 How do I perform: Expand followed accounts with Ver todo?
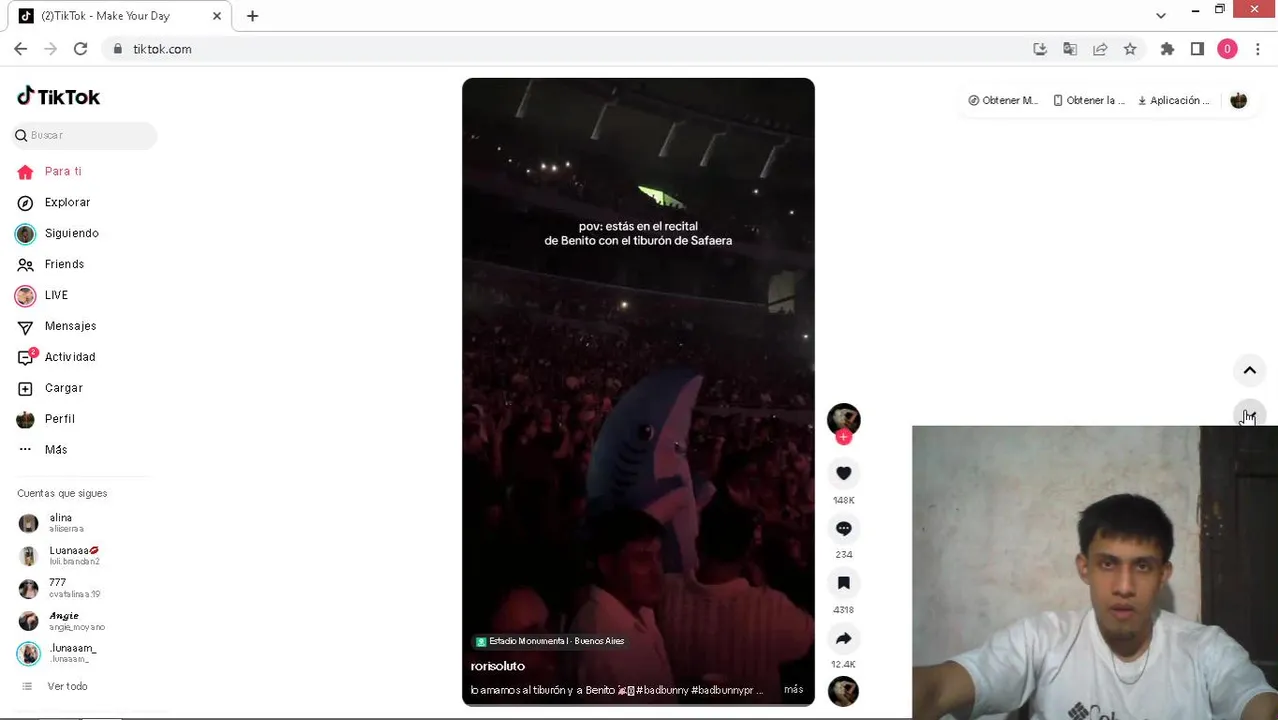click(x=67, y=686)
